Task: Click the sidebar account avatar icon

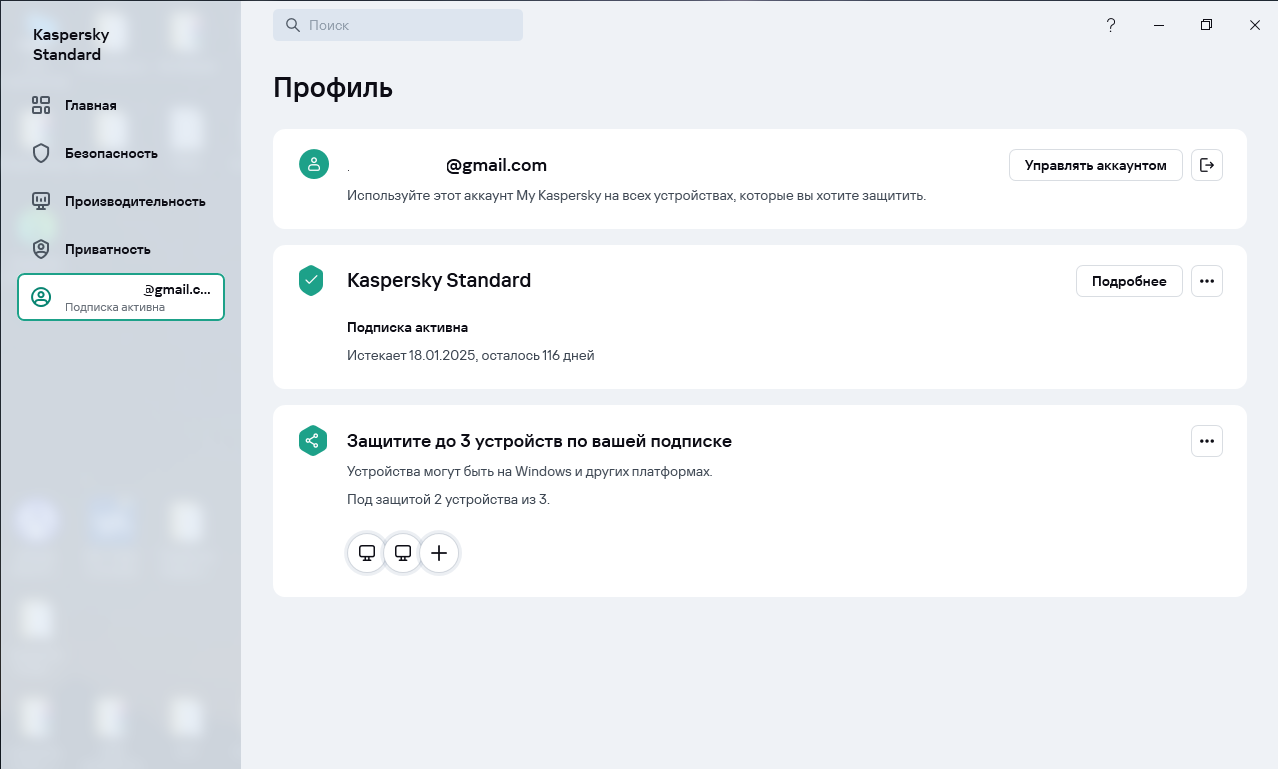Action: tap(41, 297)
